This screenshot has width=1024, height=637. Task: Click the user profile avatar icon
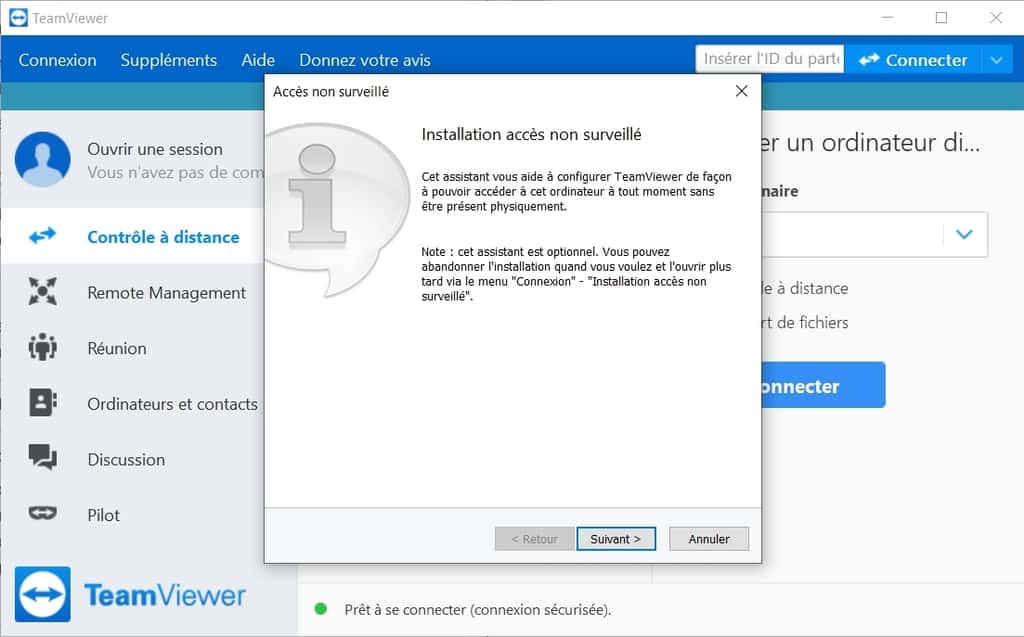point(43,159)
